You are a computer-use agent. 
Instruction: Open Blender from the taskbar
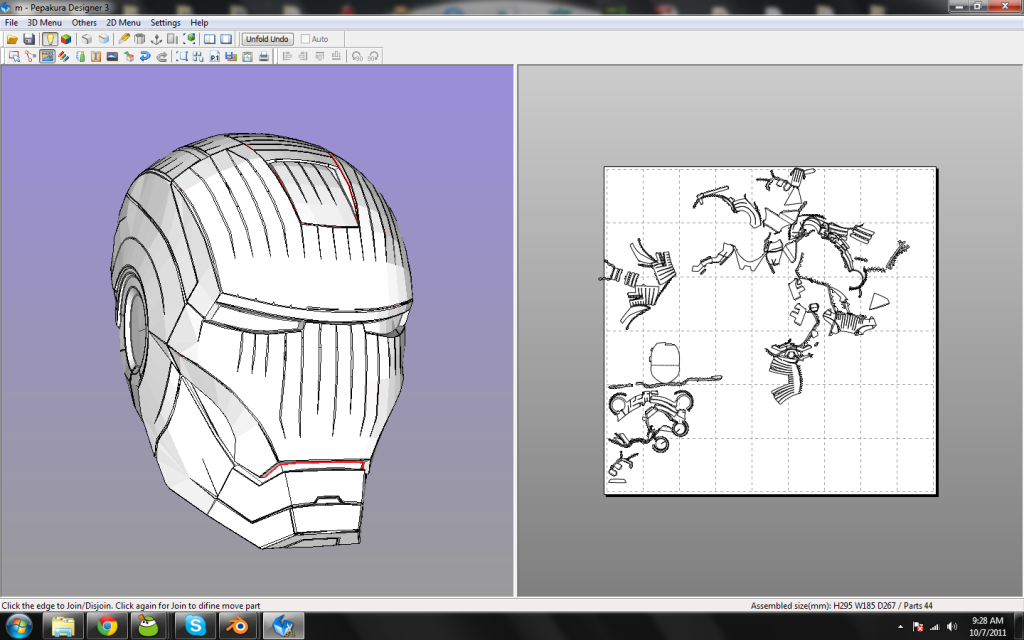point(238,626)
